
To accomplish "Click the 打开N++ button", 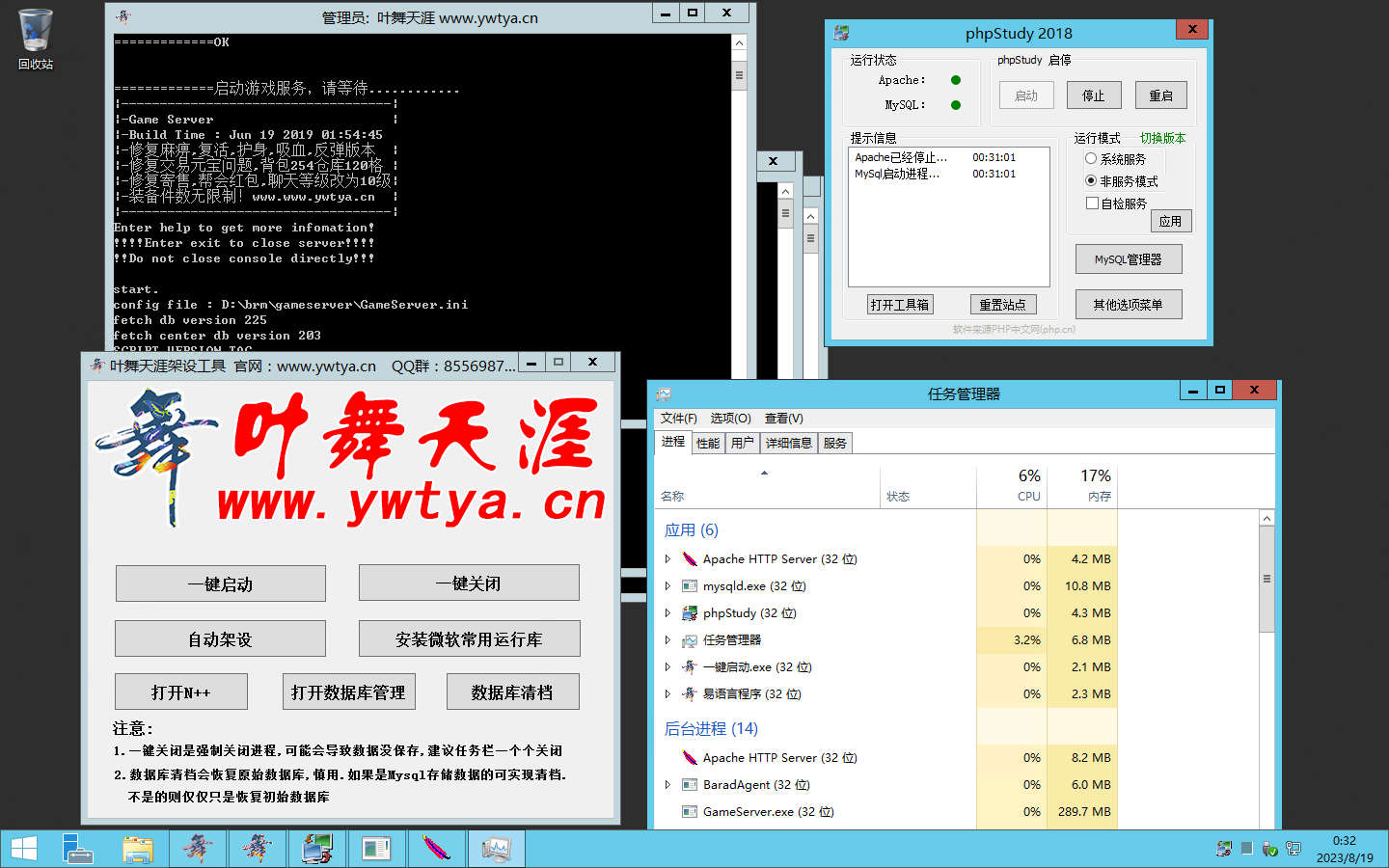I will [180, 692].
